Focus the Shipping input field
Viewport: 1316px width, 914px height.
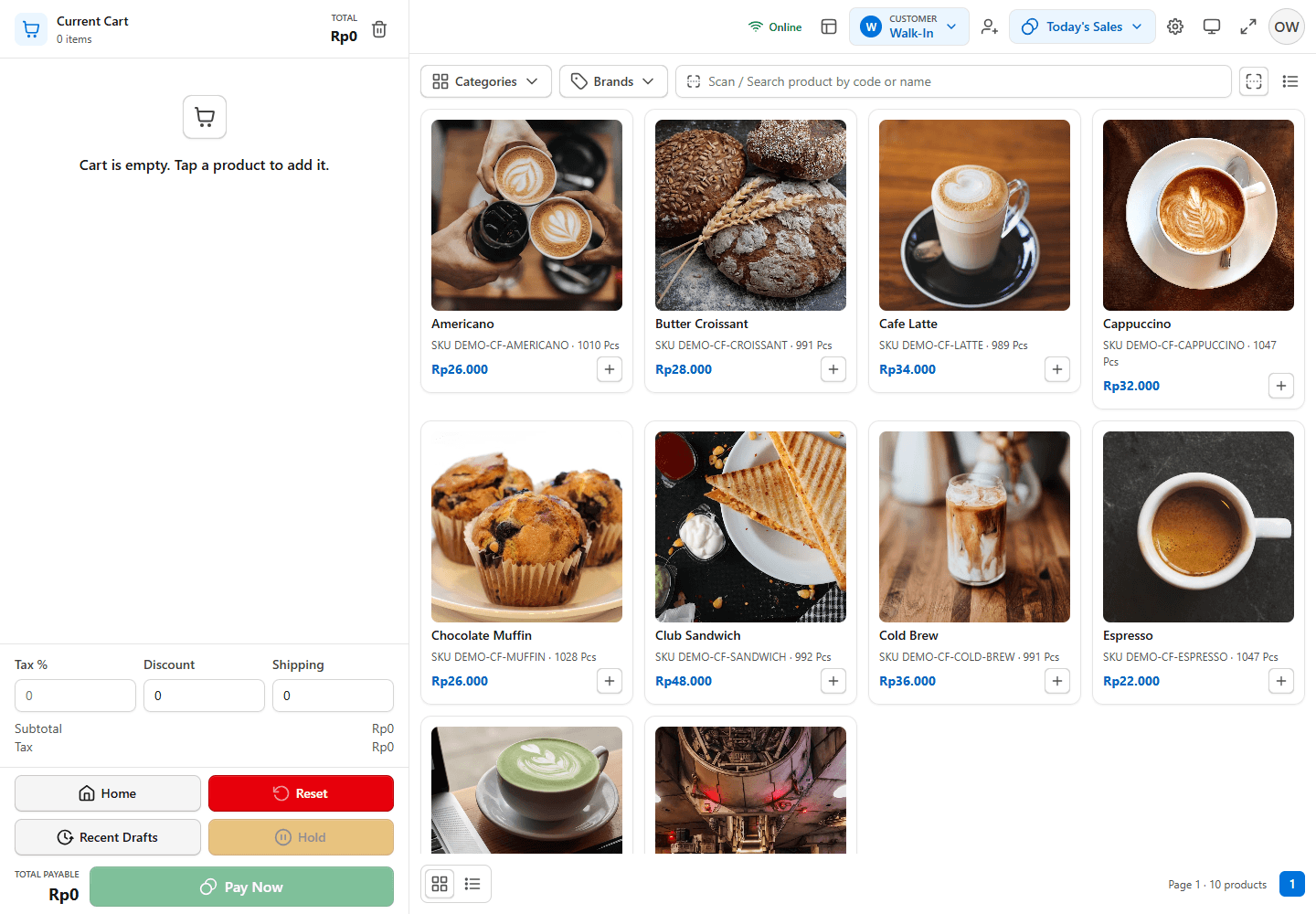pos(333,696)
